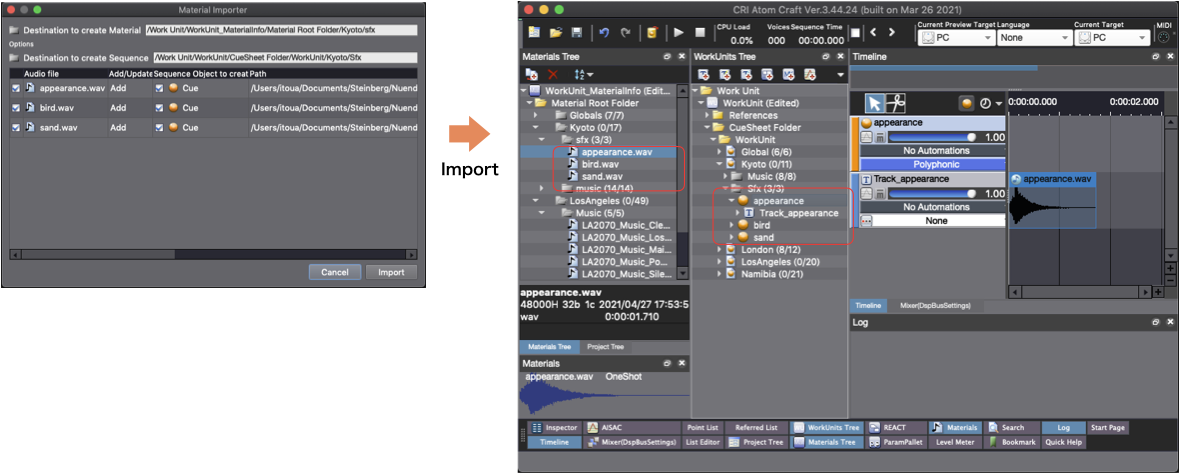The width and height of the screenshot is (1181, 474).
Task: Expand the London (8/12) cue sheet
Action: [721, 249]
